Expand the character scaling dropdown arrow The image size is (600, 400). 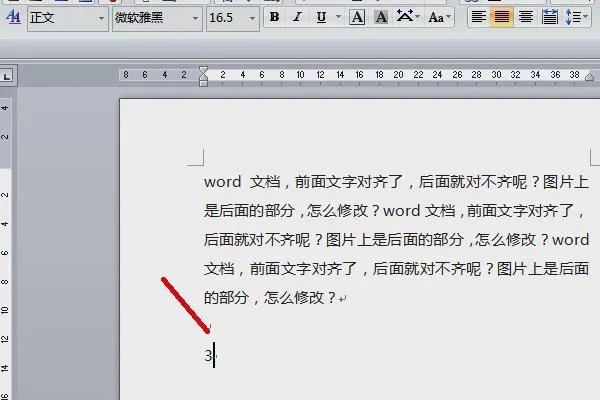pyautogui.click(x=417, y=17)
